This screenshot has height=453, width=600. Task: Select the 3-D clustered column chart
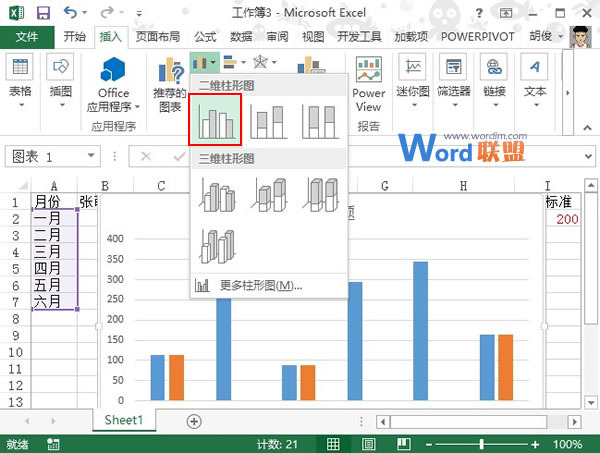[x=217, y=194]
